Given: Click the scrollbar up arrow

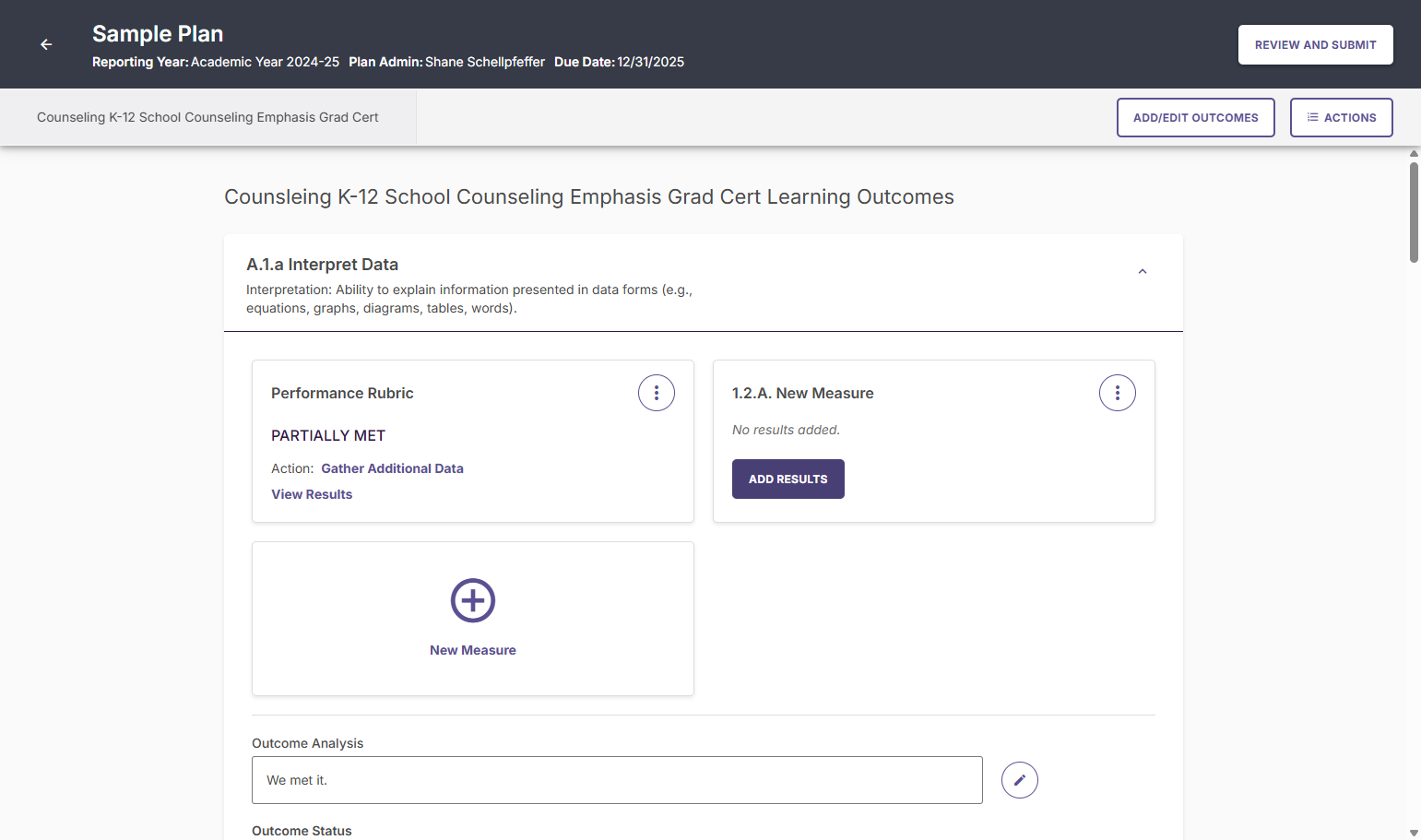Looking at the screenshot, I should pyautogui.click(x=1414, y=153).
